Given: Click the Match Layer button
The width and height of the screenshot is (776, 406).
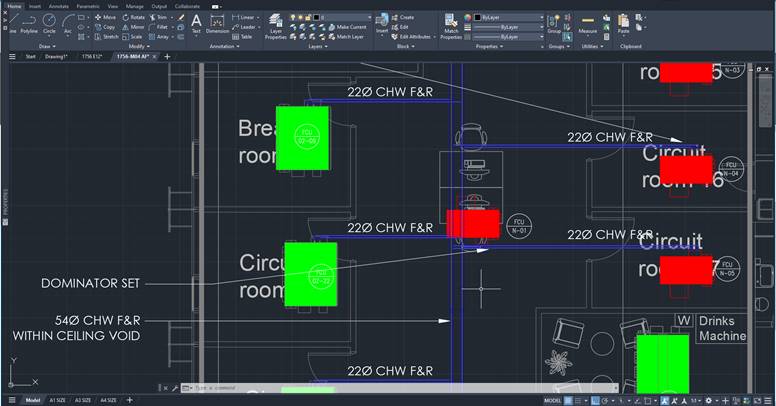Looking at the screenshot, I should [x=346, y=37].
